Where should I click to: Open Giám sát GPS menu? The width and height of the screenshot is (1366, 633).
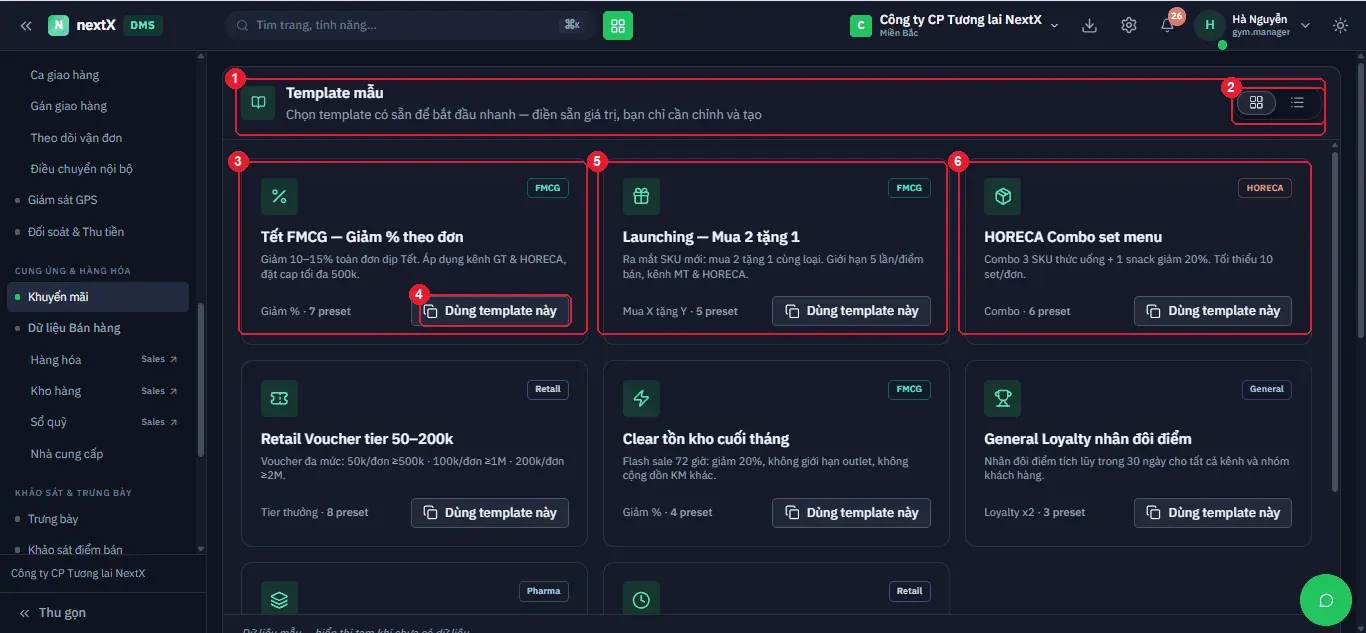[63, 200]
